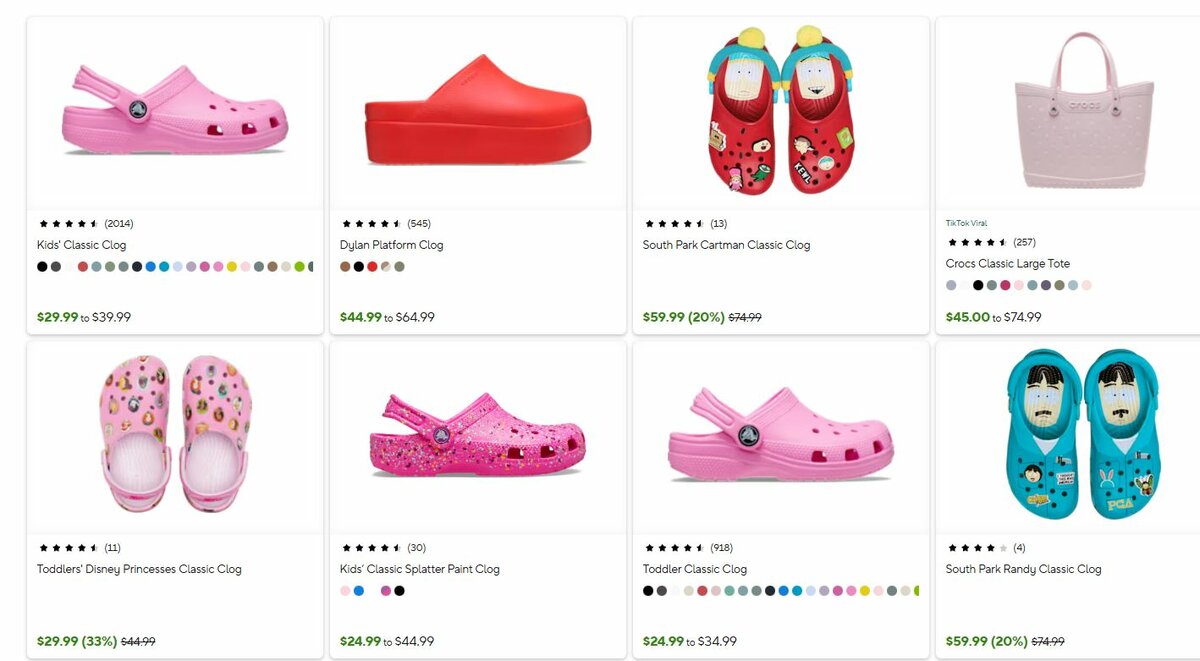1200x661 pixels.
Task: Click the stars on Crocs Classic Large Tote
Action: [x=977, y=243]
